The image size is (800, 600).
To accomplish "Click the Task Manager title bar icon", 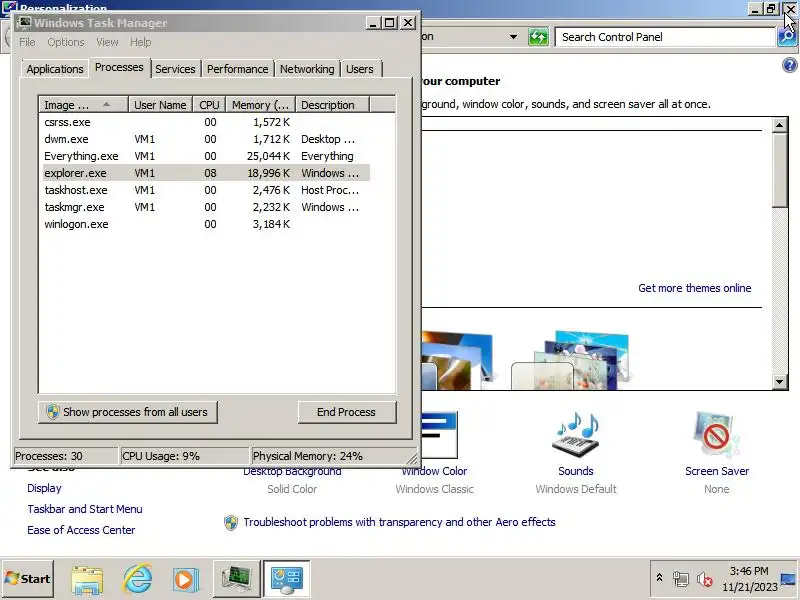I will pos(24,22).
